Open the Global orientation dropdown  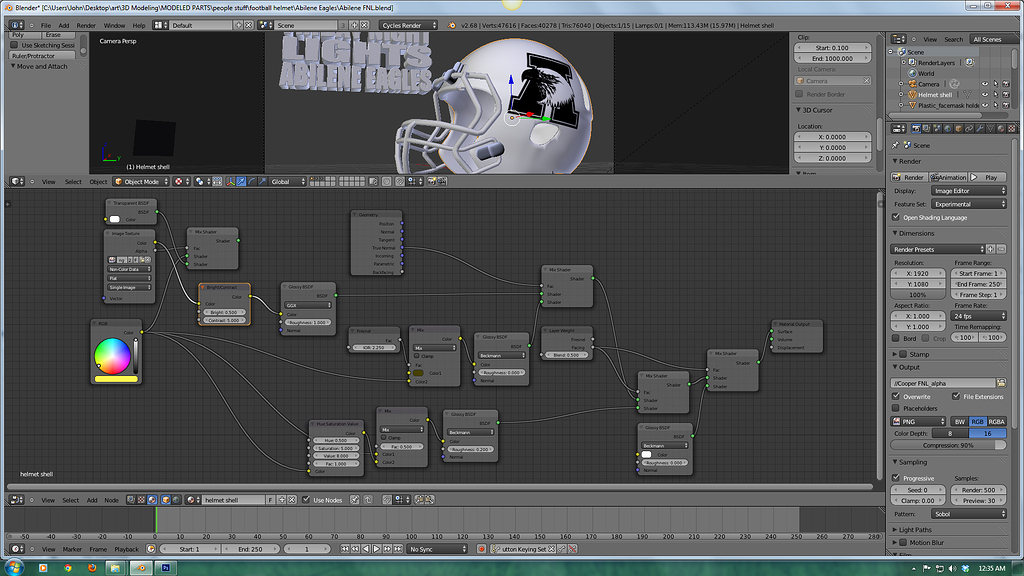click(x=287, y=182)
